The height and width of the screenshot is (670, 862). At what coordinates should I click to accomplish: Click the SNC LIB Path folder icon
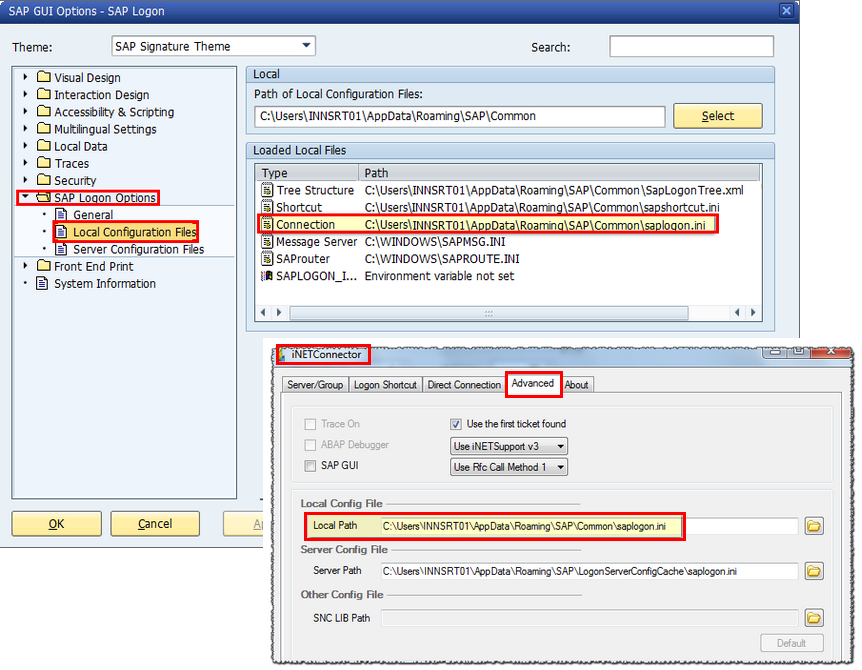[x=813, y=618]
